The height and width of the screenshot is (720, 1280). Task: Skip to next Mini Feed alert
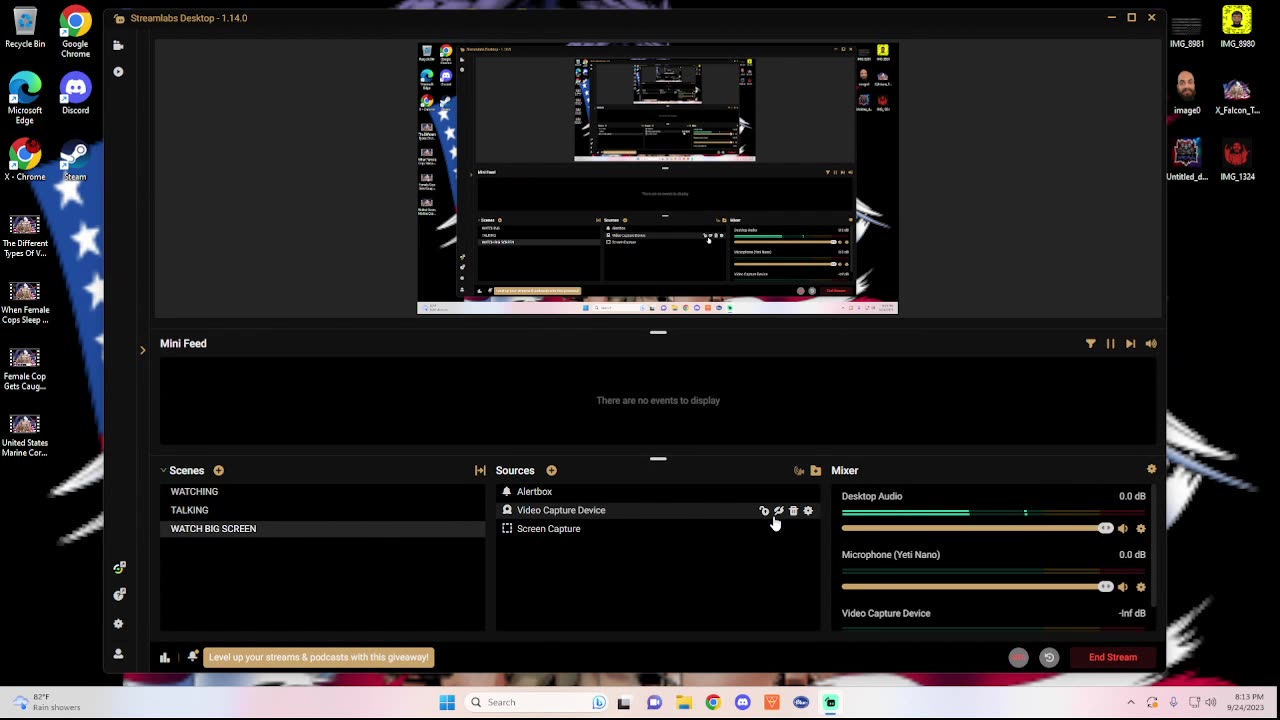click(1130, 344)
